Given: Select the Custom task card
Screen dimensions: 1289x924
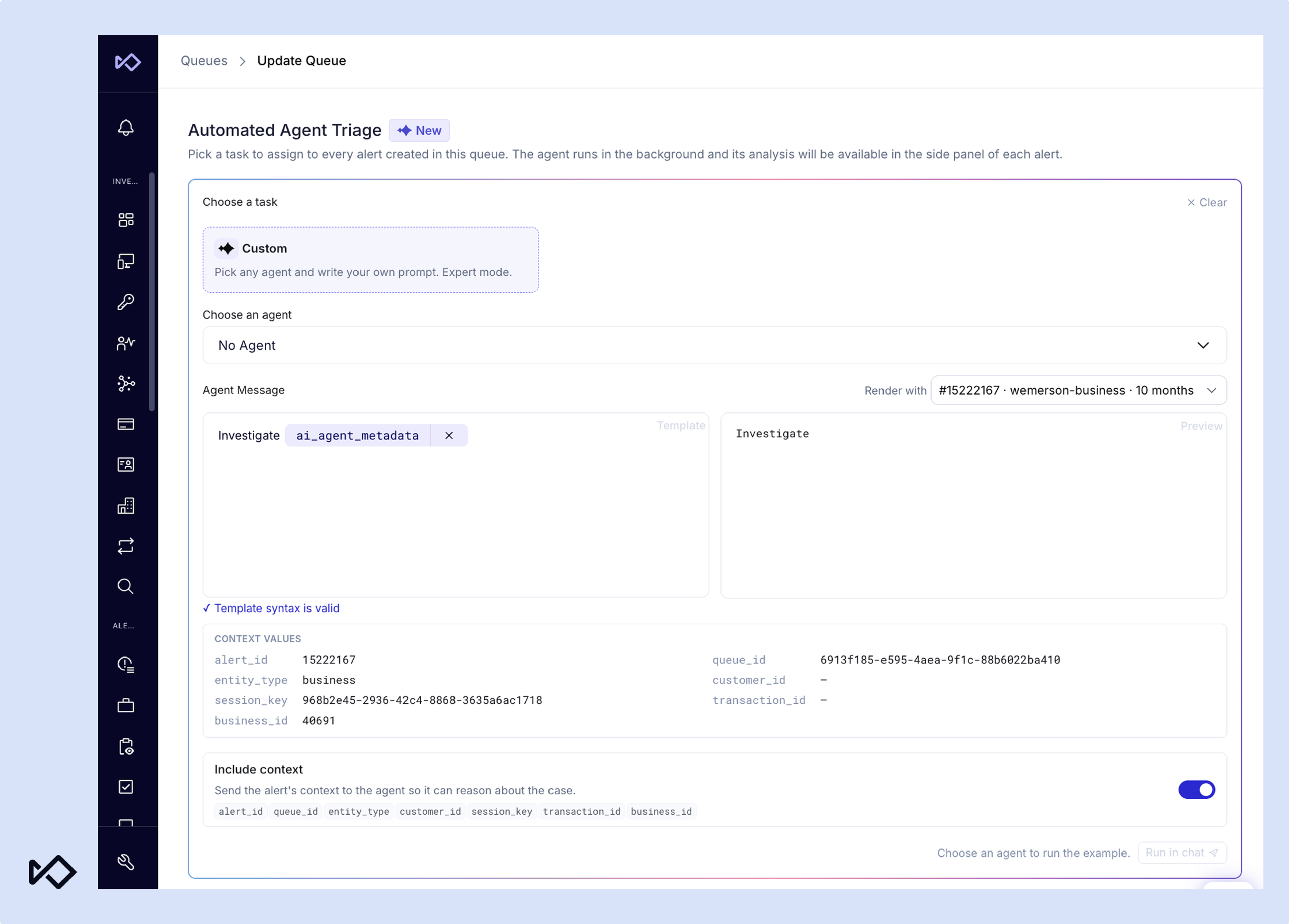Looking at the screenshot, I should click(x=371, y=260).
